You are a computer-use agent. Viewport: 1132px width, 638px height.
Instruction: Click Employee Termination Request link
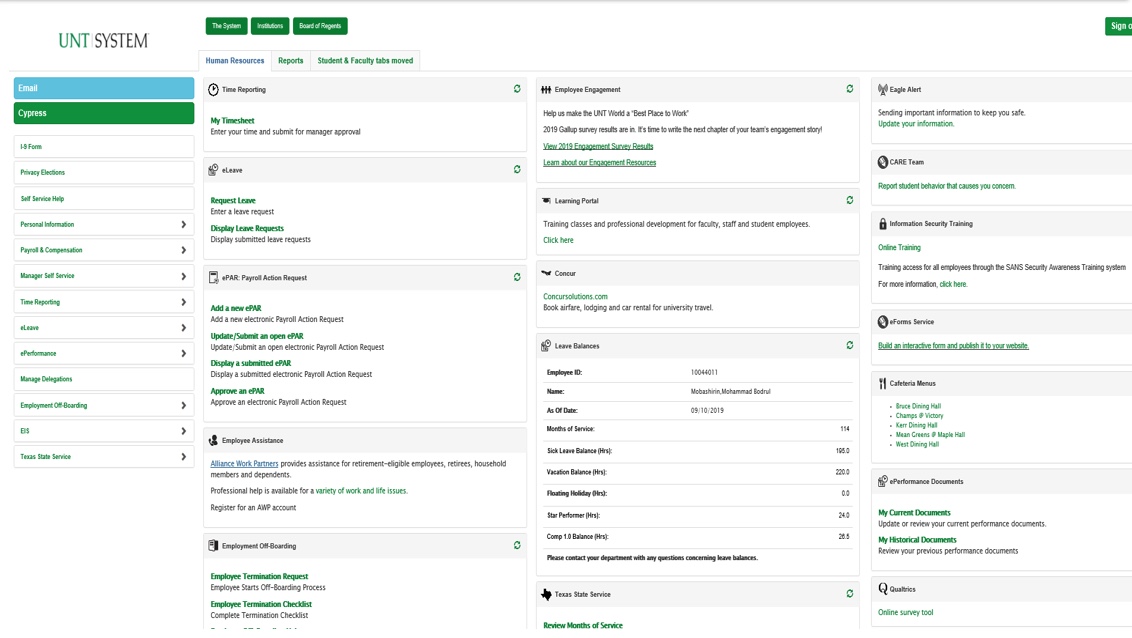(x=259, y=577)
